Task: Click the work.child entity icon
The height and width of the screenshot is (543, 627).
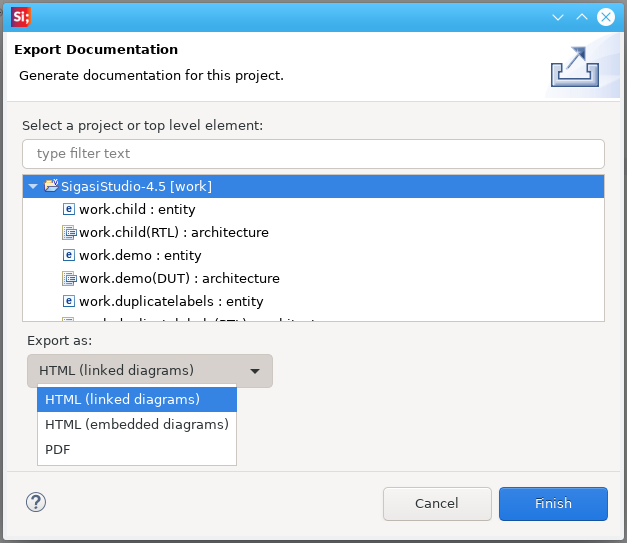Action: [69, 209]
